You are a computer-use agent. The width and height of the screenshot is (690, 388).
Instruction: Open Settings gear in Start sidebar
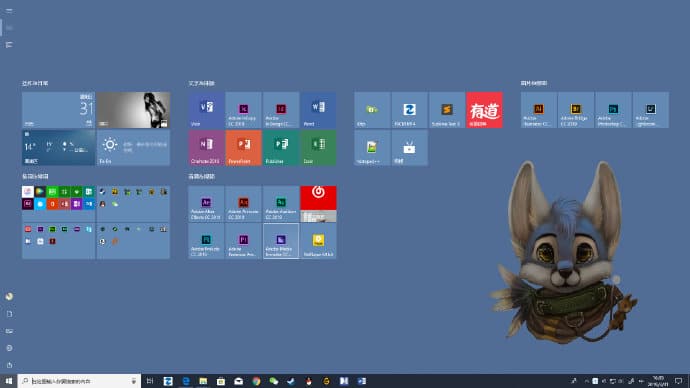(9, 348)
